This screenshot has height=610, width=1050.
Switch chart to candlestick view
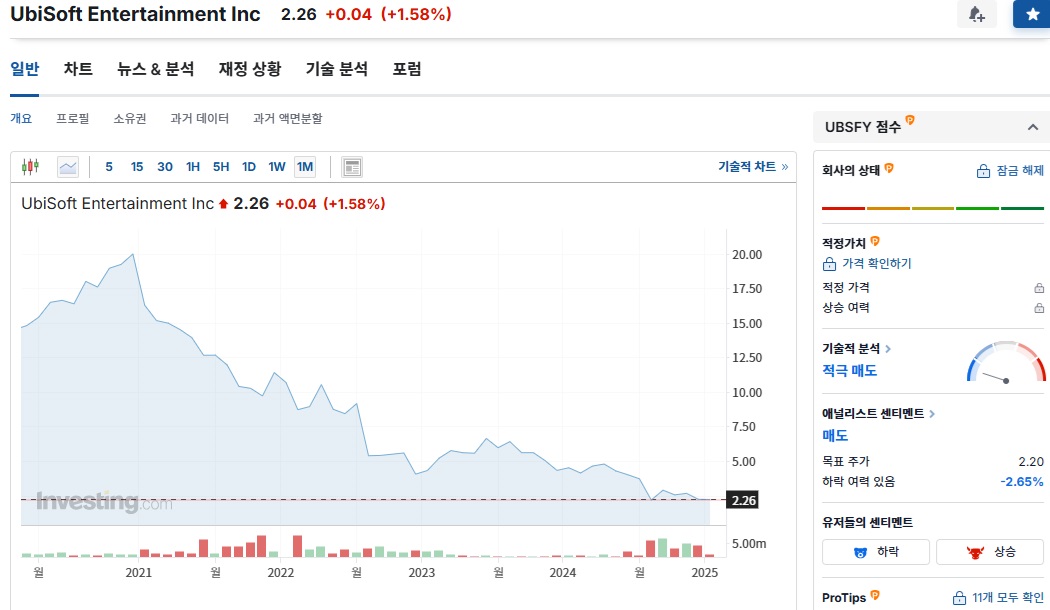pos(30,167)
